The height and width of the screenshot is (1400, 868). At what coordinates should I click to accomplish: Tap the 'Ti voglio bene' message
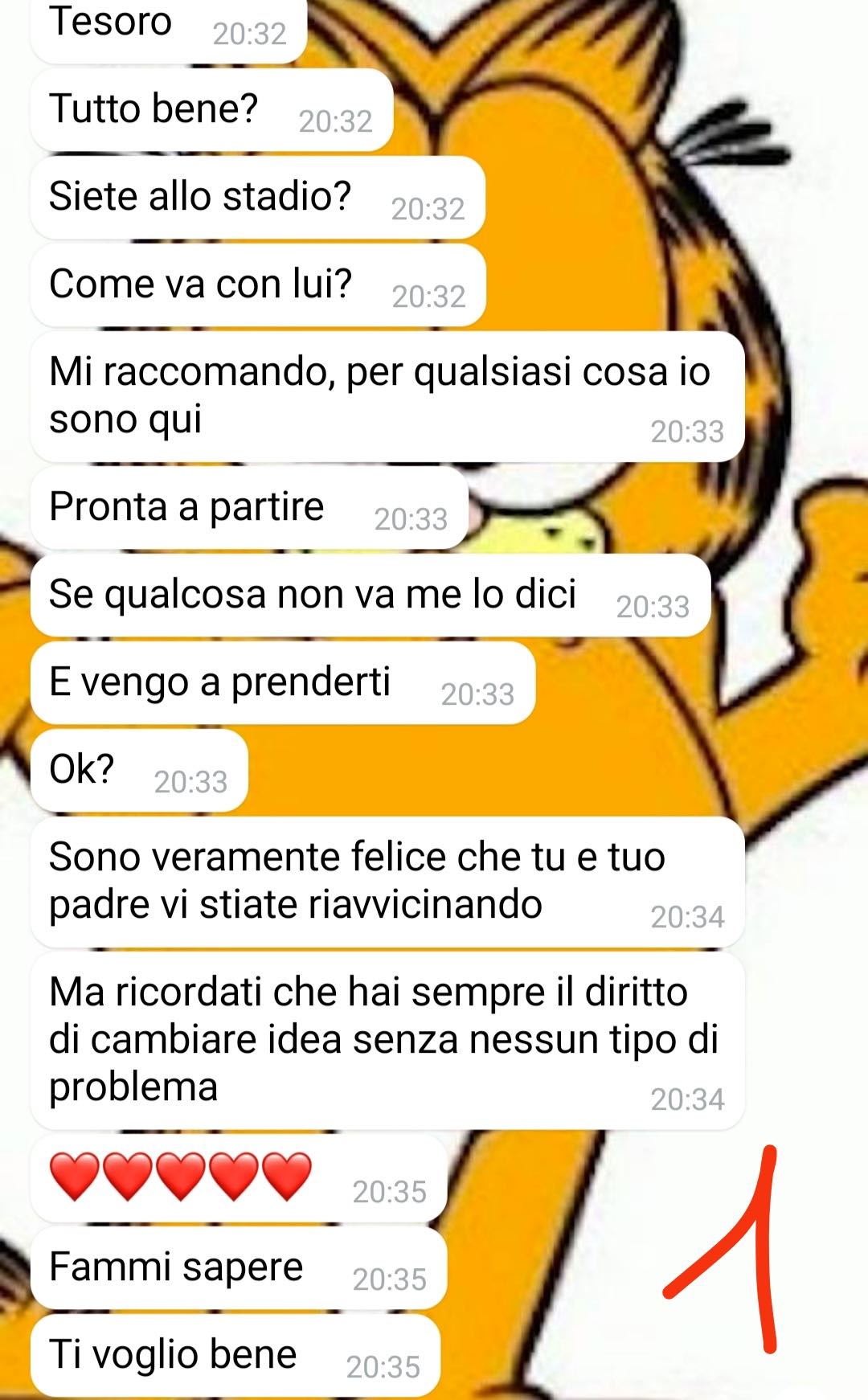click(235, 1356)
